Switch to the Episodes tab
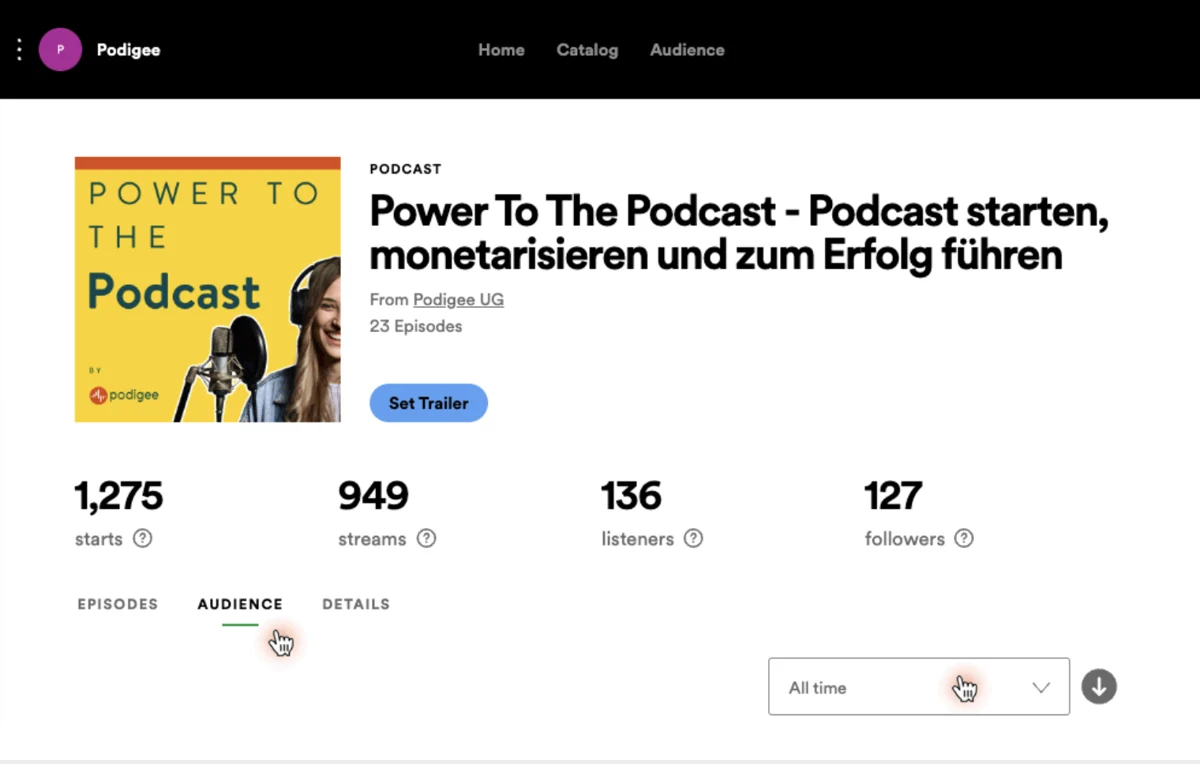 [x=118, y=604]
